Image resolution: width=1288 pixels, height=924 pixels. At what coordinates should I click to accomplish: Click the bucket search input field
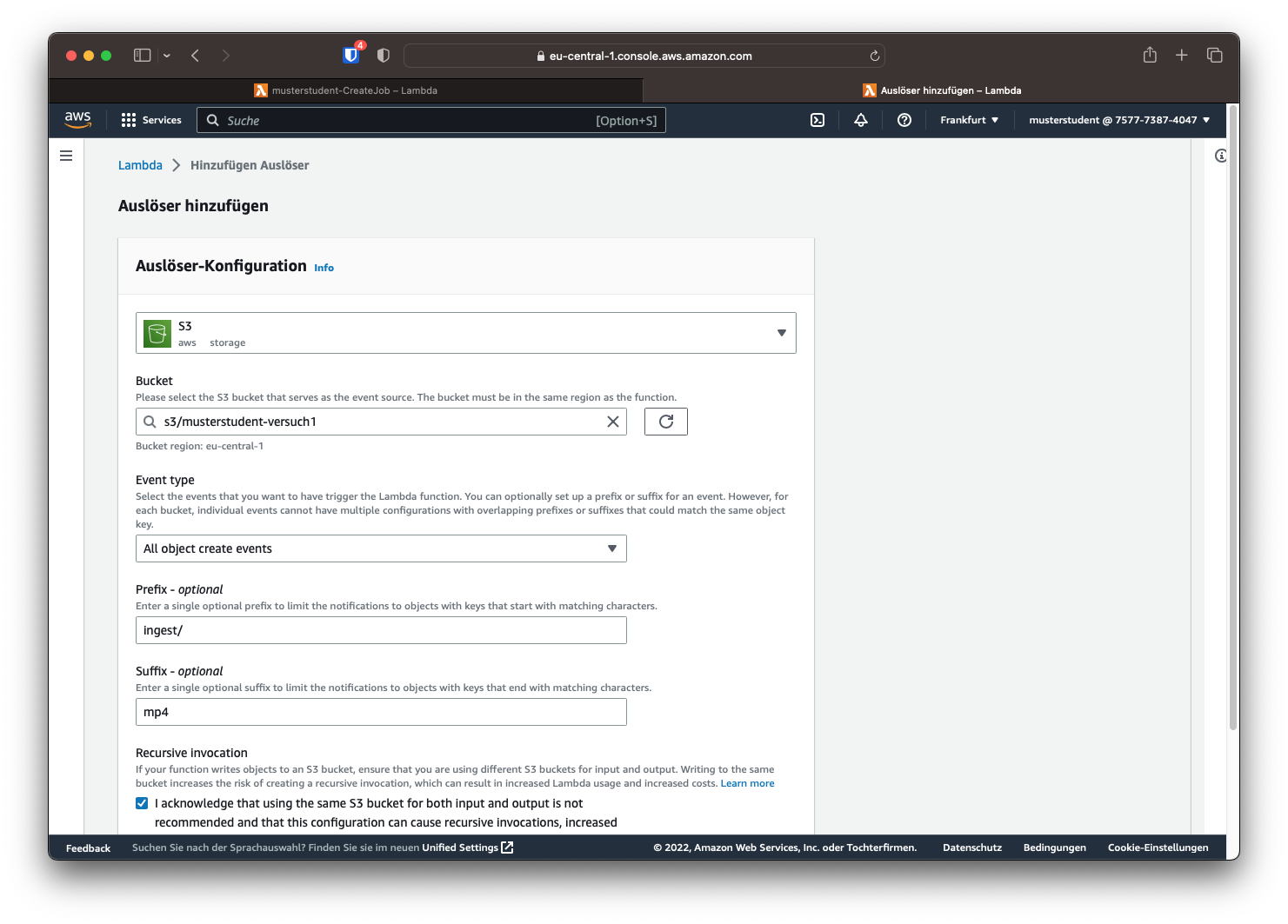(x=381, y=422)
